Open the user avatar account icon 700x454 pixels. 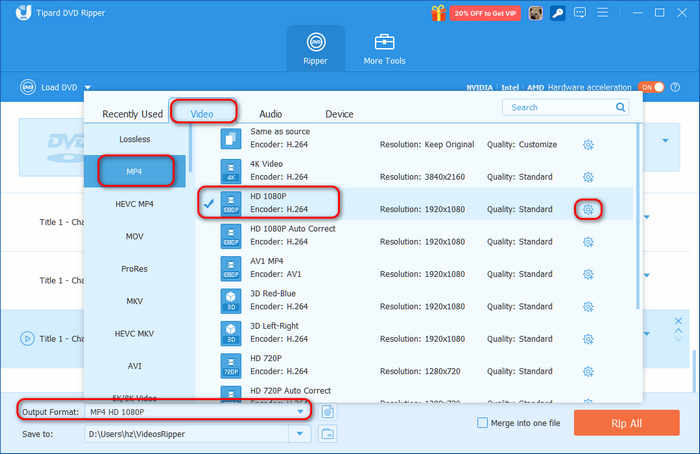coord(535,13)
